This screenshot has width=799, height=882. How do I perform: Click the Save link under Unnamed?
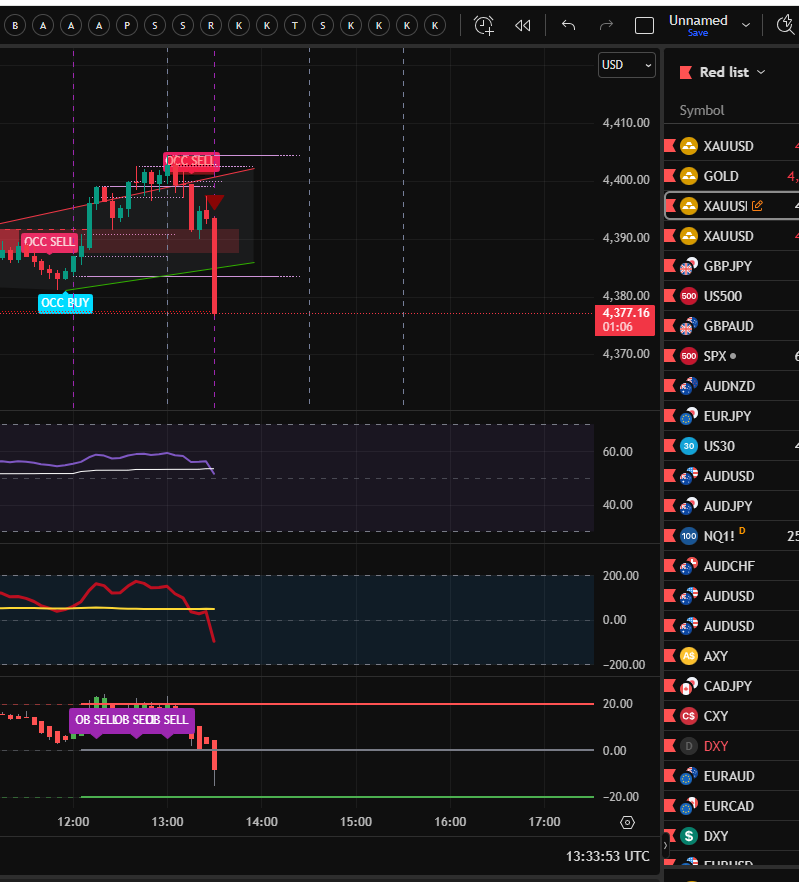coord(698,33)
